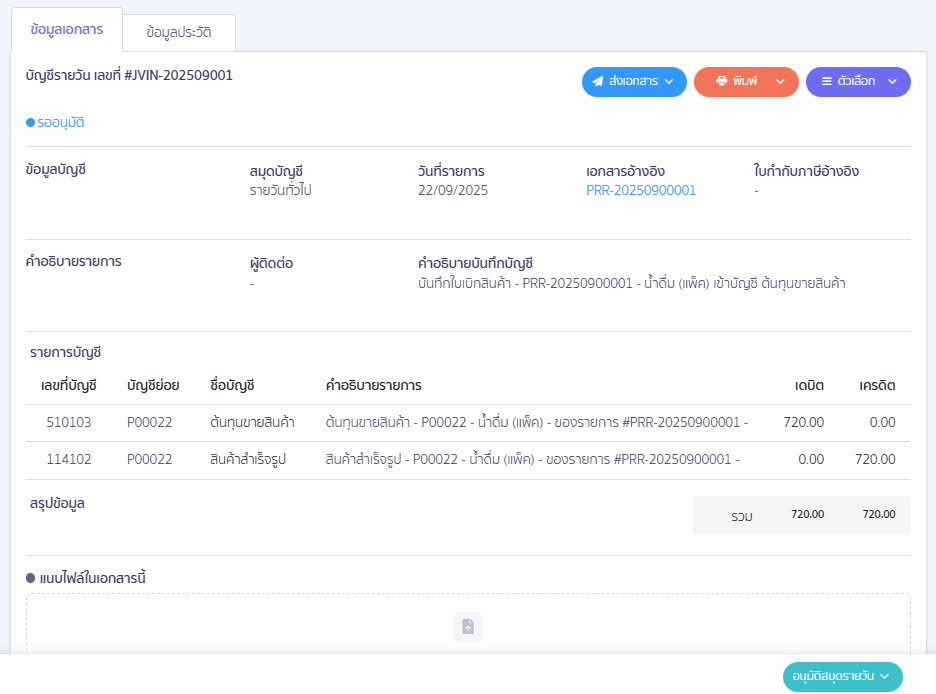
Task: Click description text in the 510103 row
Action: click(537, 422)
